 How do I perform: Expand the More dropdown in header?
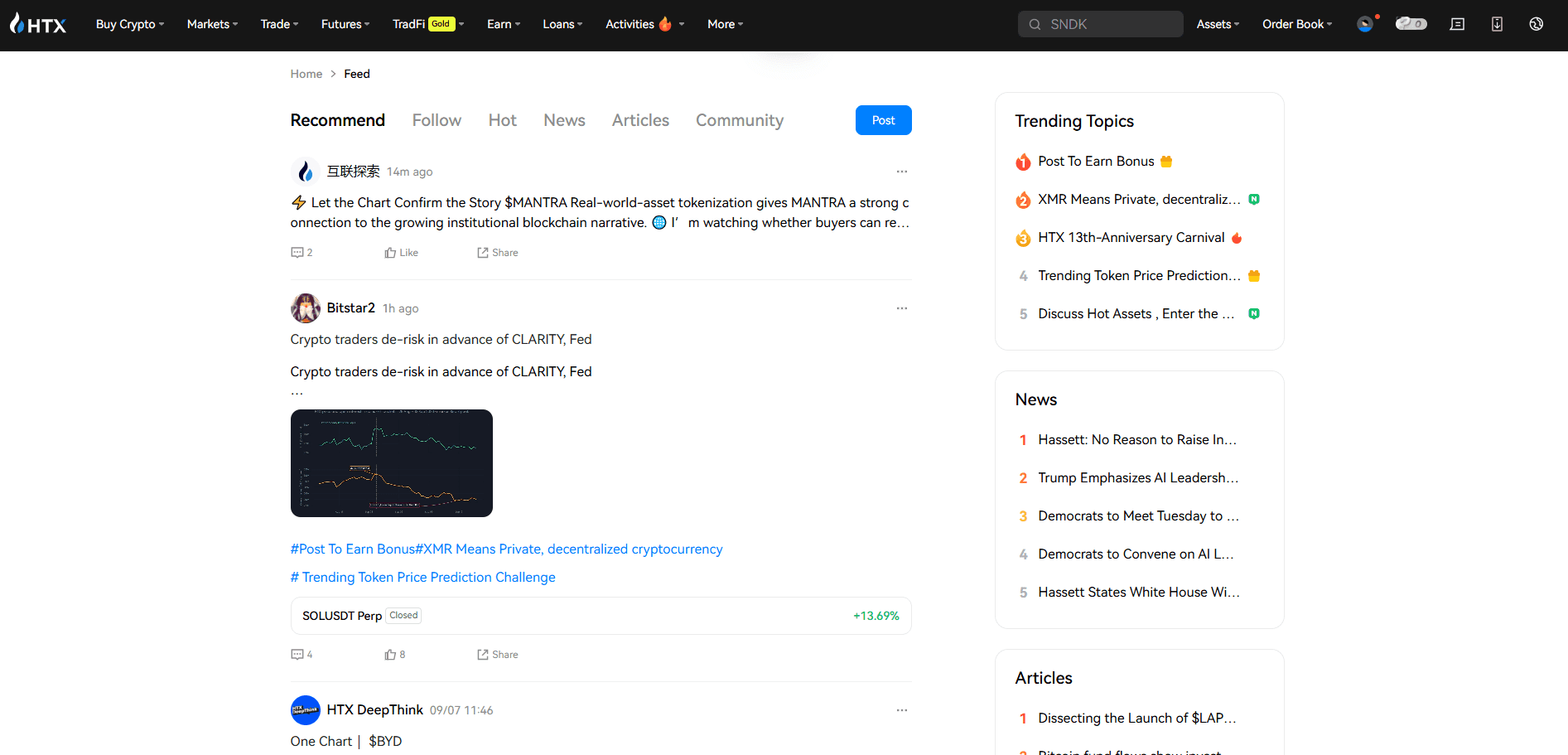click(725, 24)
